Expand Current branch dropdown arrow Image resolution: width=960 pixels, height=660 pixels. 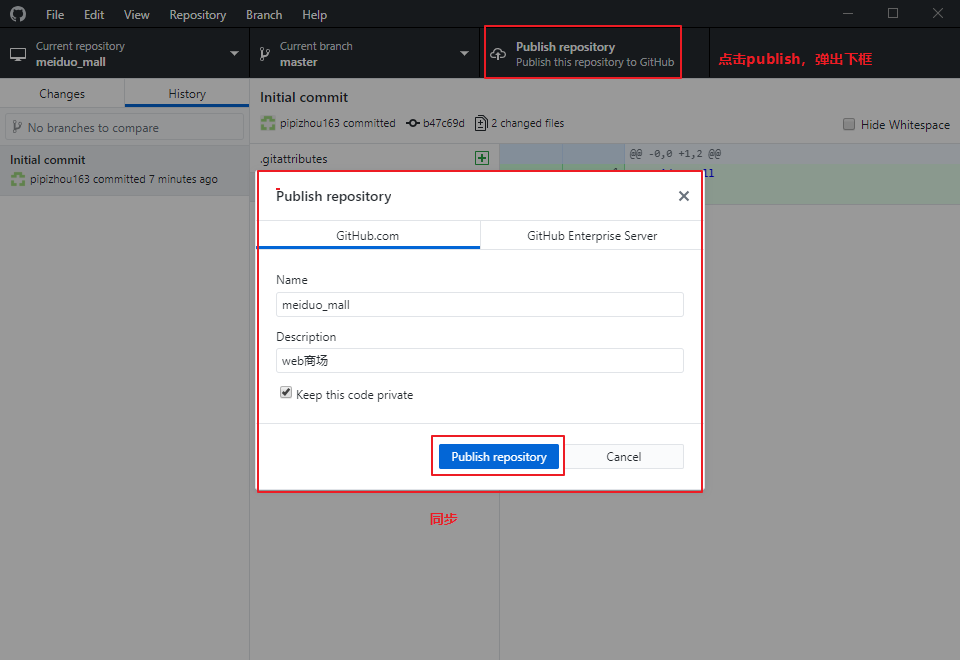(464, 54)
